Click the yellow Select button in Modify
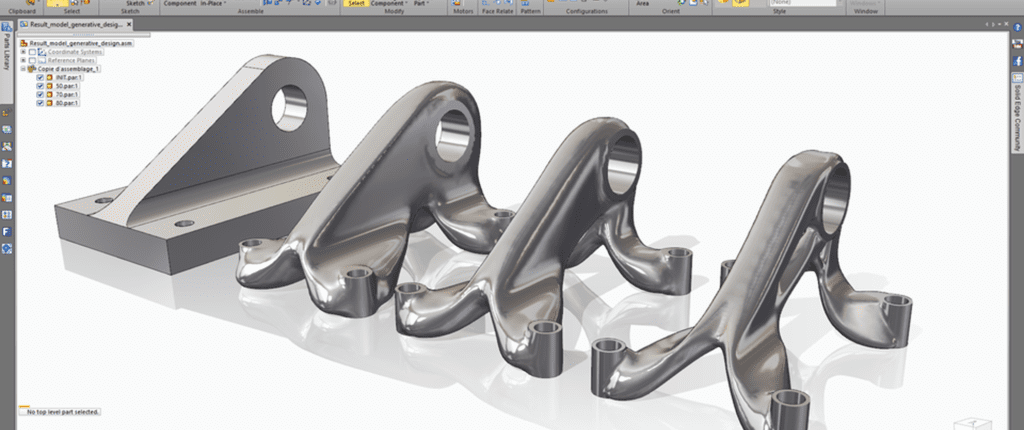1024x430 pixels. 357,3
